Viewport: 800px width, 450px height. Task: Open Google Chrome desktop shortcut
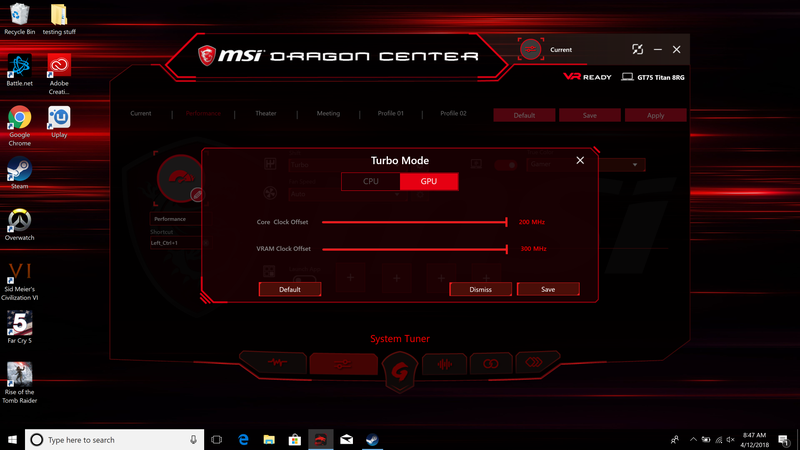pyautogui.click(x=19, y=126)
